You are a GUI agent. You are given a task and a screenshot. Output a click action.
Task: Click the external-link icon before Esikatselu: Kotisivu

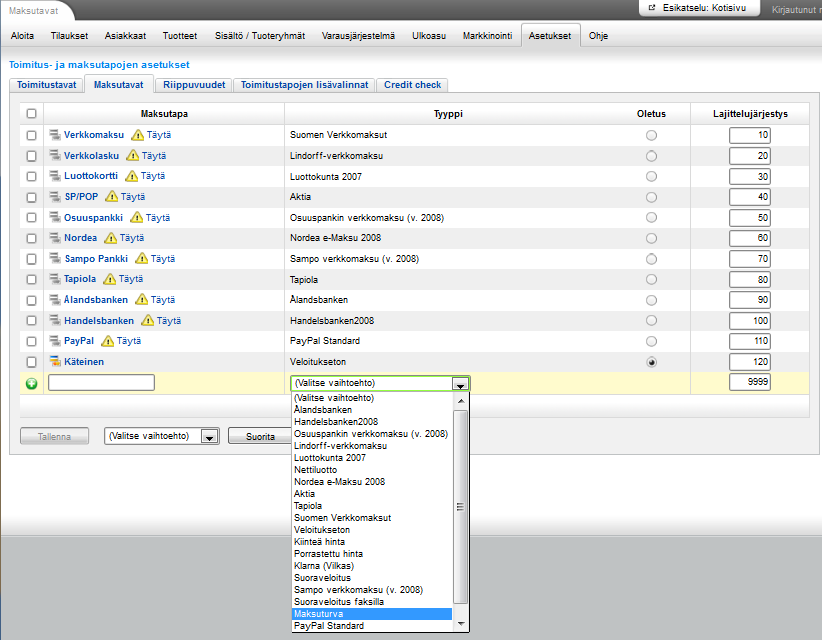pyautogui.click(x=652, y=8)
